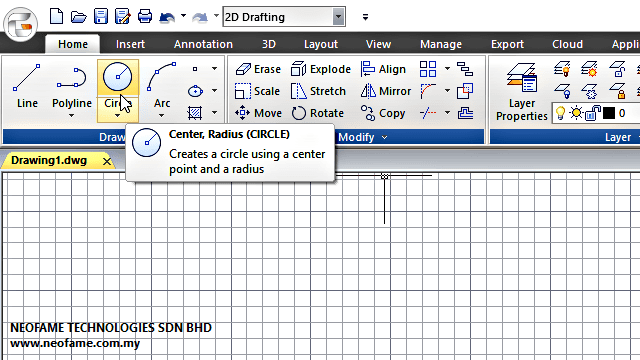Click the Explode command
Screen dimensions: 640x360
click(321, 69)
